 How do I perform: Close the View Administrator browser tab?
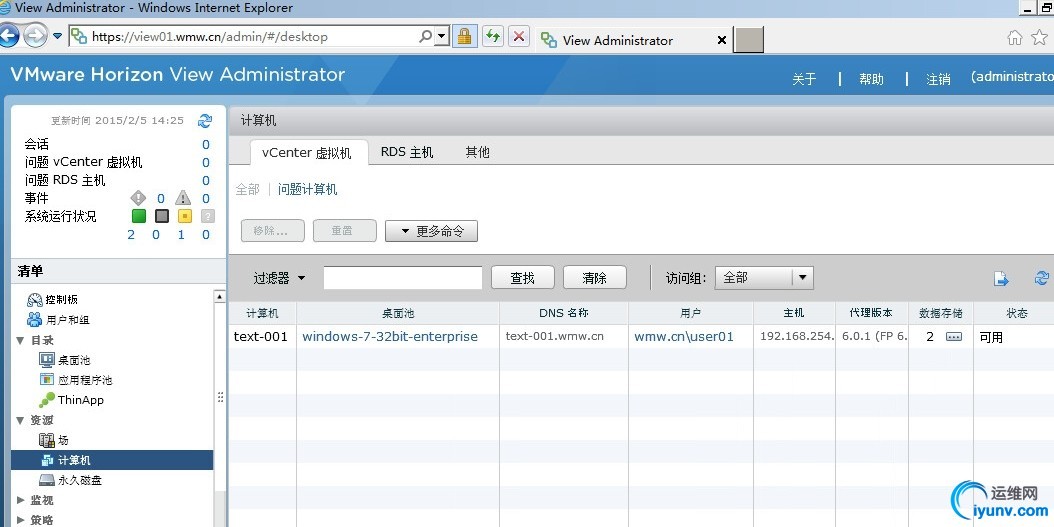[721, 40]
